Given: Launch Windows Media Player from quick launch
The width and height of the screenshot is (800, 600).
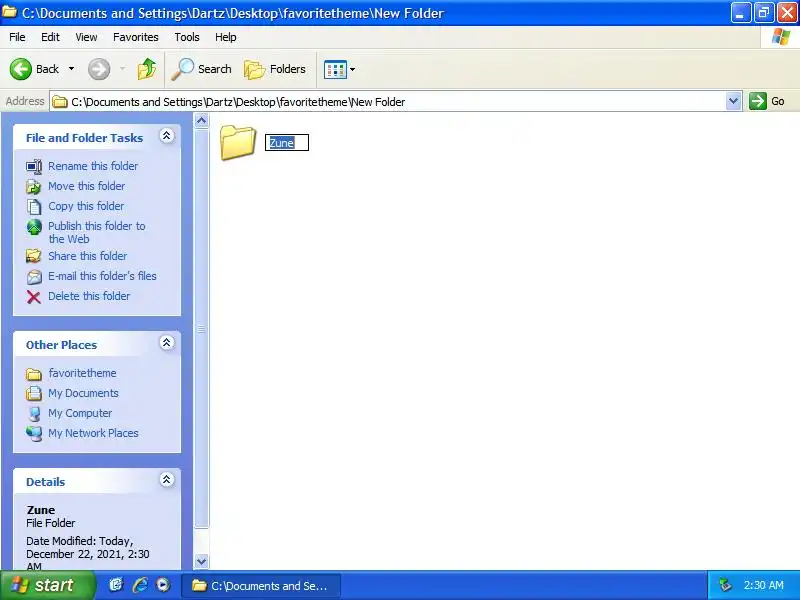Looking at the screenshot, I should click(x=163, y=585).
